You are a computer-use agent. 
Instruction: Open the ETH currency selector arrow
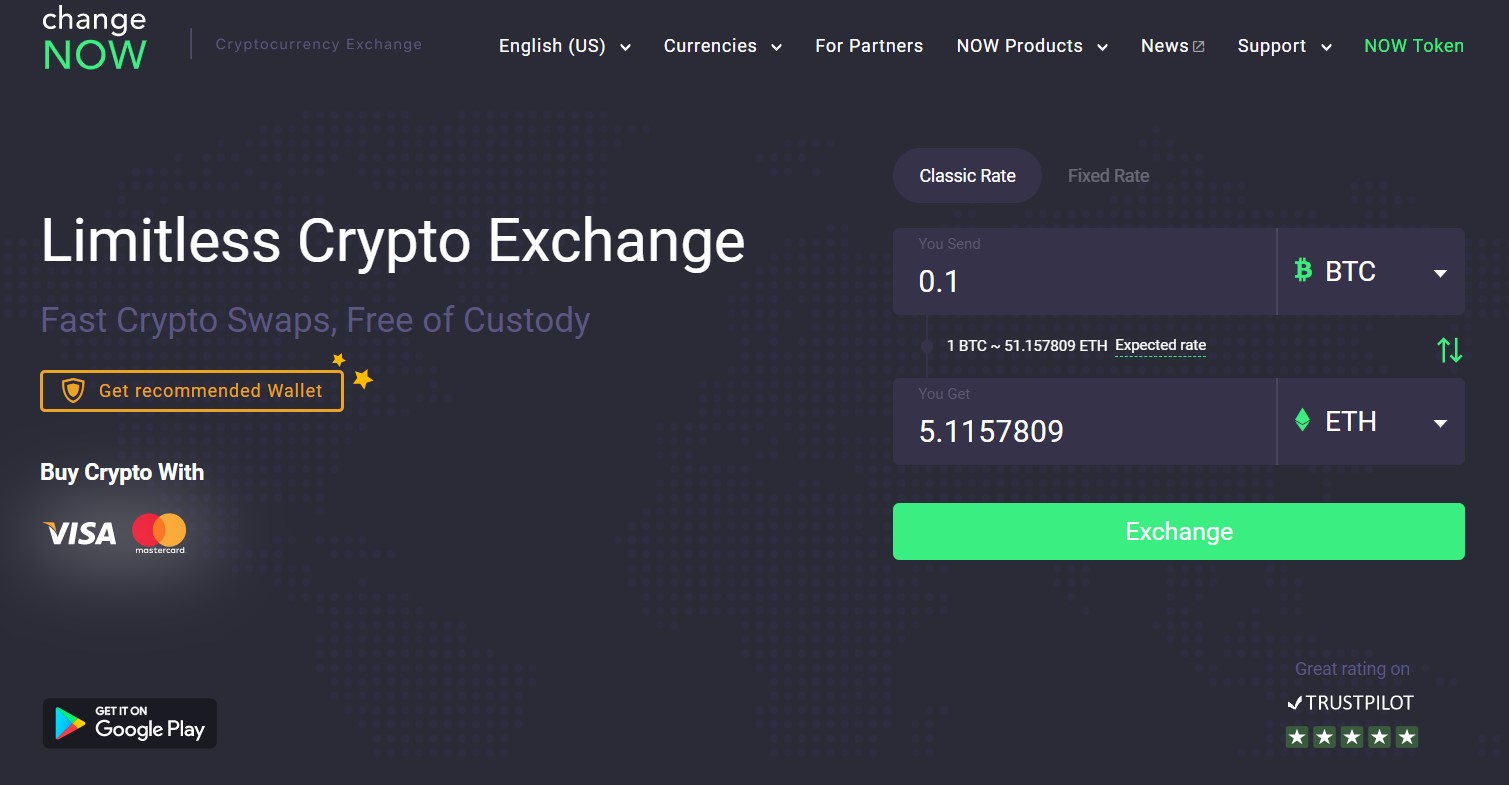(x=1440, y=424)
